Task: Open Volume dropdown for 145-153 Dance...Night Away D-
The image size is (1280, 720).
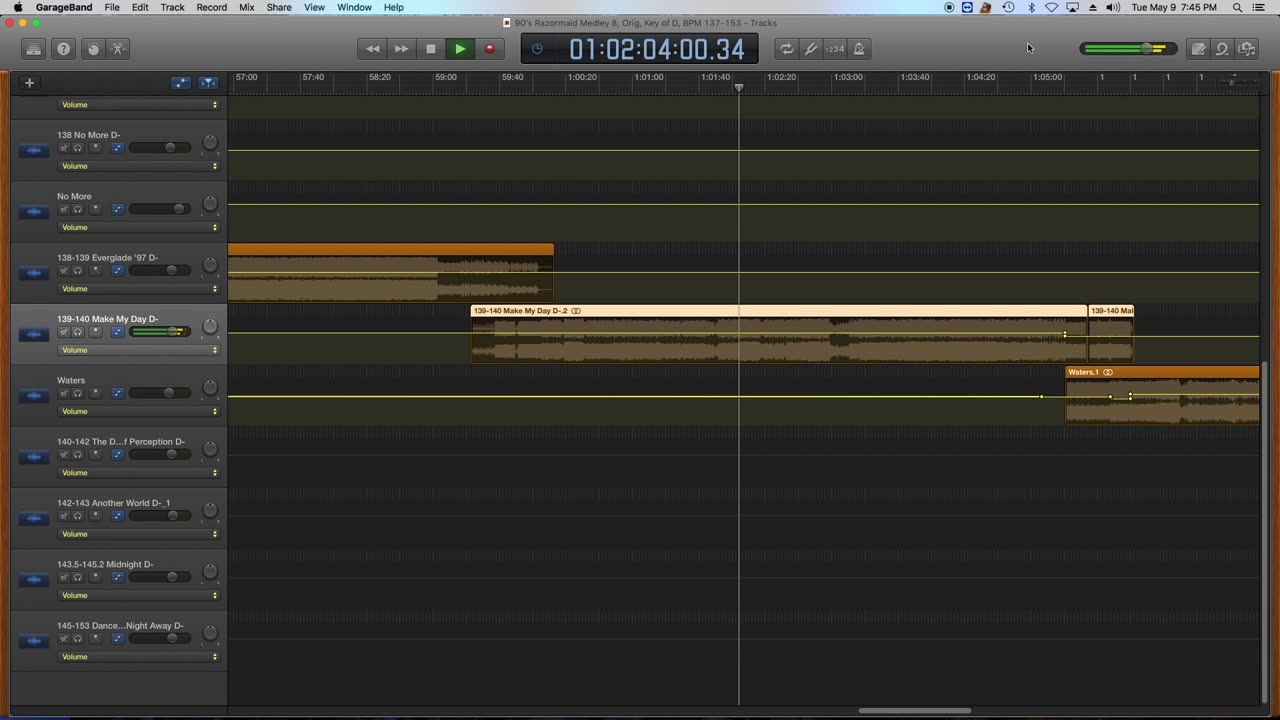Action: [x=138, y=657]
